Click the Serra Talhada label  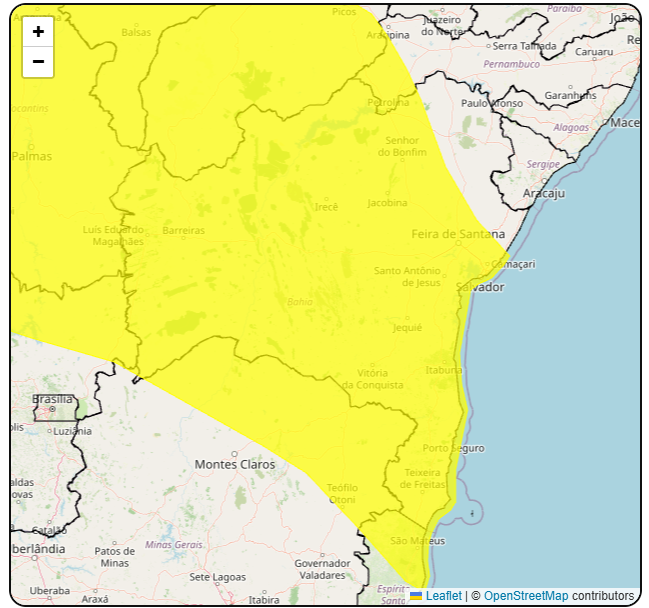pos(524,46)
